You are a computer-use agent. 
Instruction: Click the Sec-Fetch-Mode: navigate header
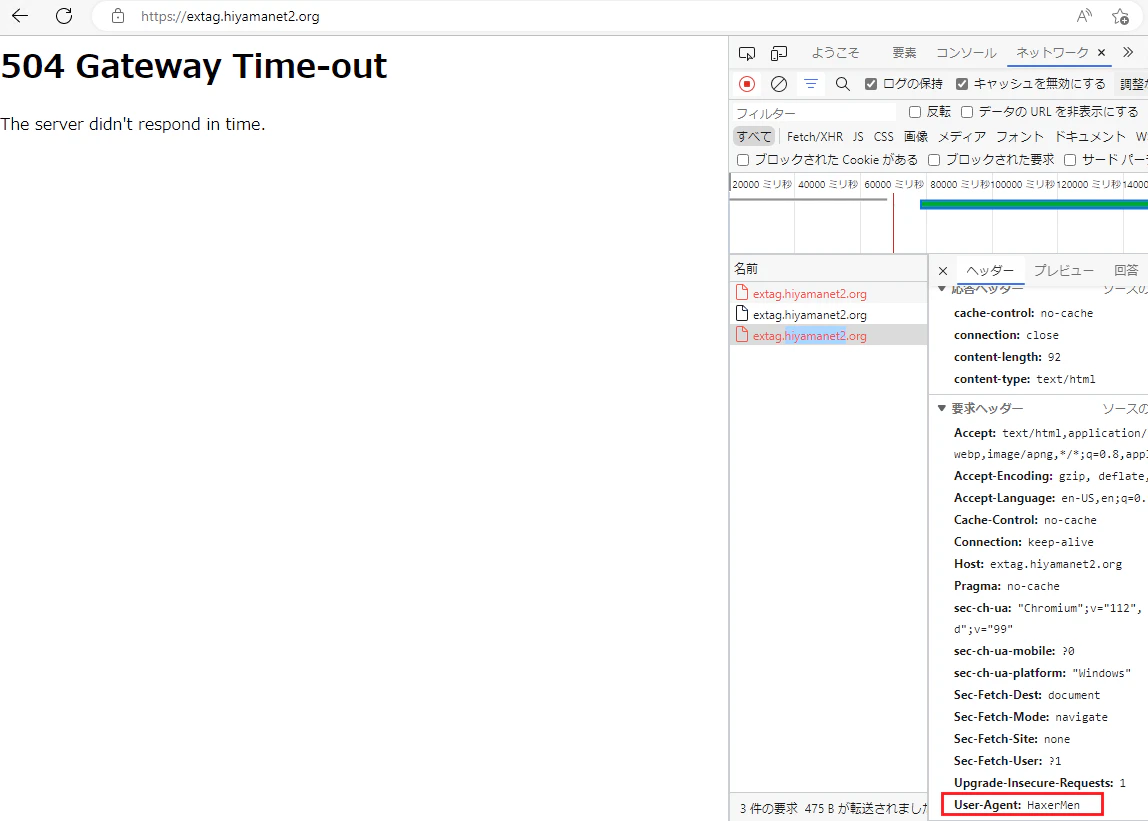pyautogui.click(x=1030, y=717)
